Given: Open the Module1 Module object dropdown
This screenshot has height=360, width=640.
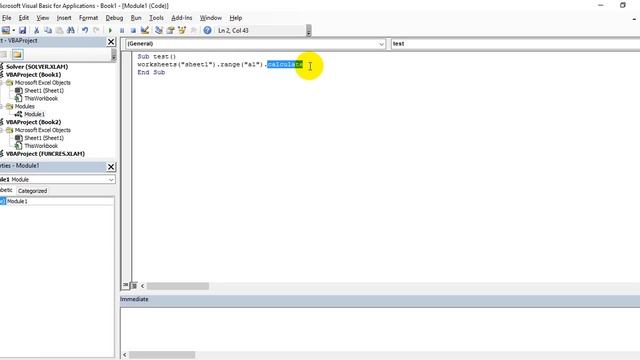Looking at the screenshot, I should 111,180.
